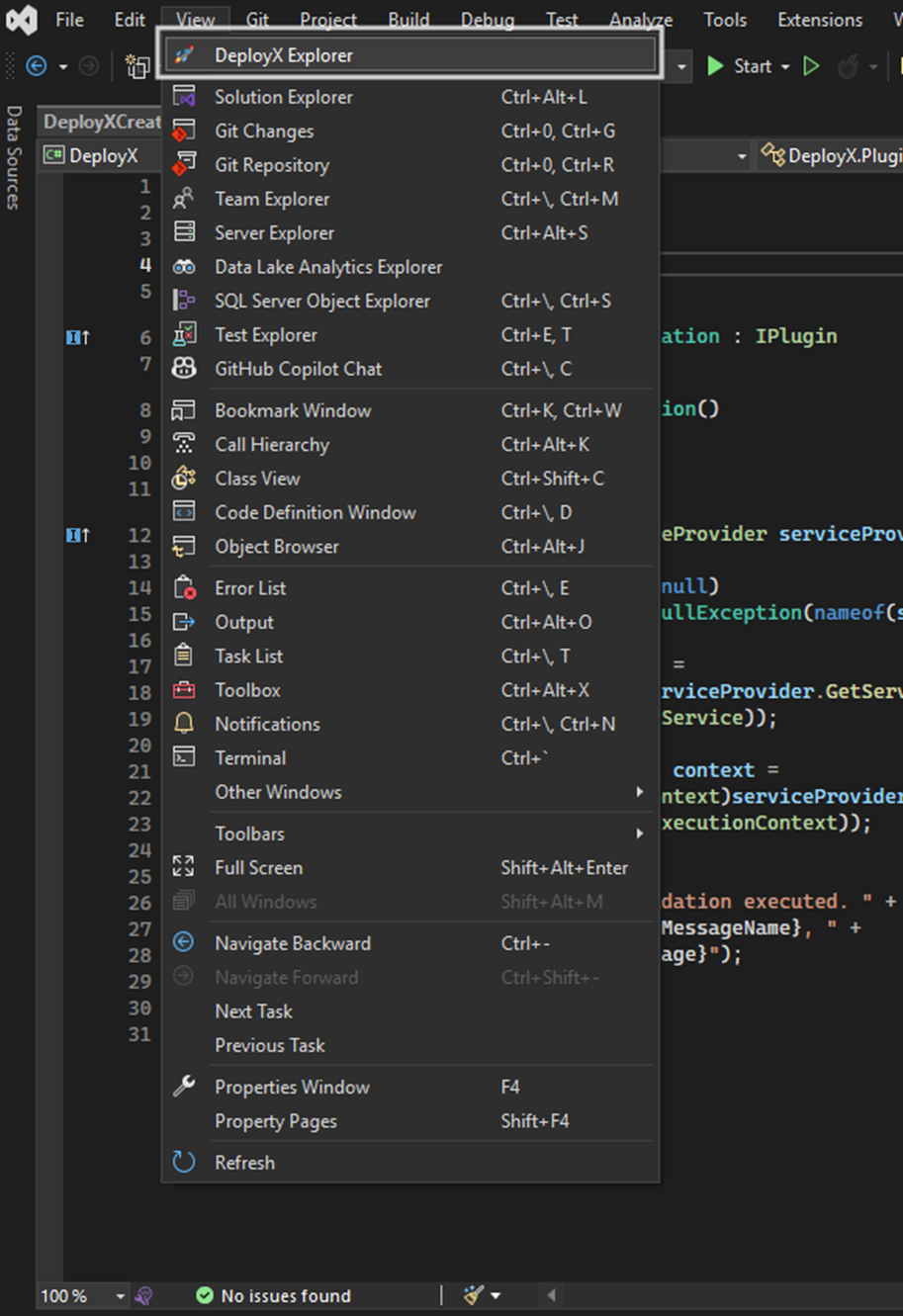Image resolution: width=903 pixels, height=1316 pixels.
Task: Click the Refresh icon in View menu
Action: (x=184, y=1163)
